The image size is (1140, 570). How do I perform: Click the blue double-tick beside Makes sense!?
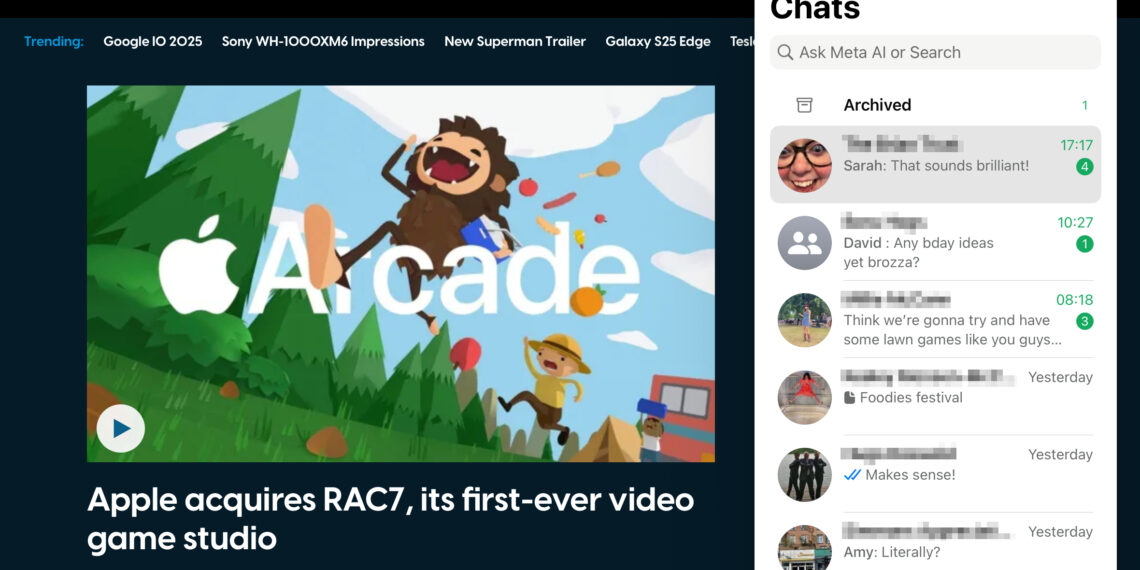[852, 475]
